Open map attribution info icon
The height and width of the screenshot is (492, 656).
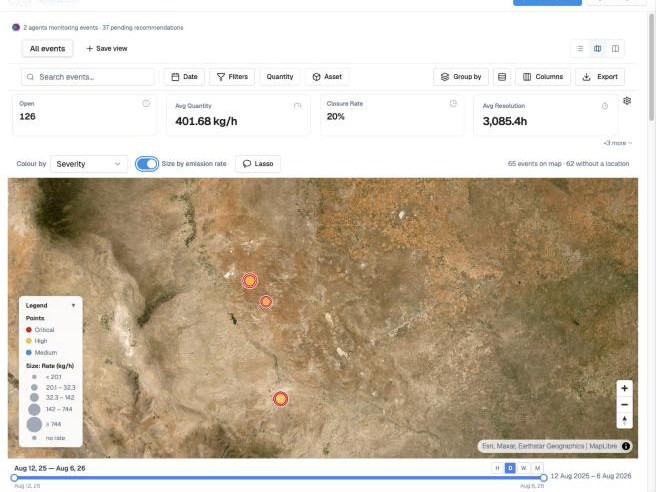coord(626,446)
